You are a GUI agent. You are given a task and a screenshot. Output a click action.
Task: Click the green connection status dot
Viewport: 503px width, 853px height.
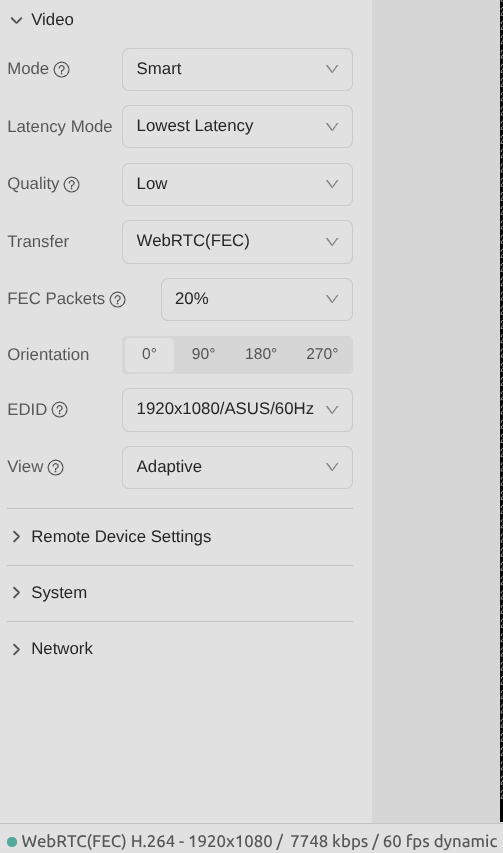[11, 842]
